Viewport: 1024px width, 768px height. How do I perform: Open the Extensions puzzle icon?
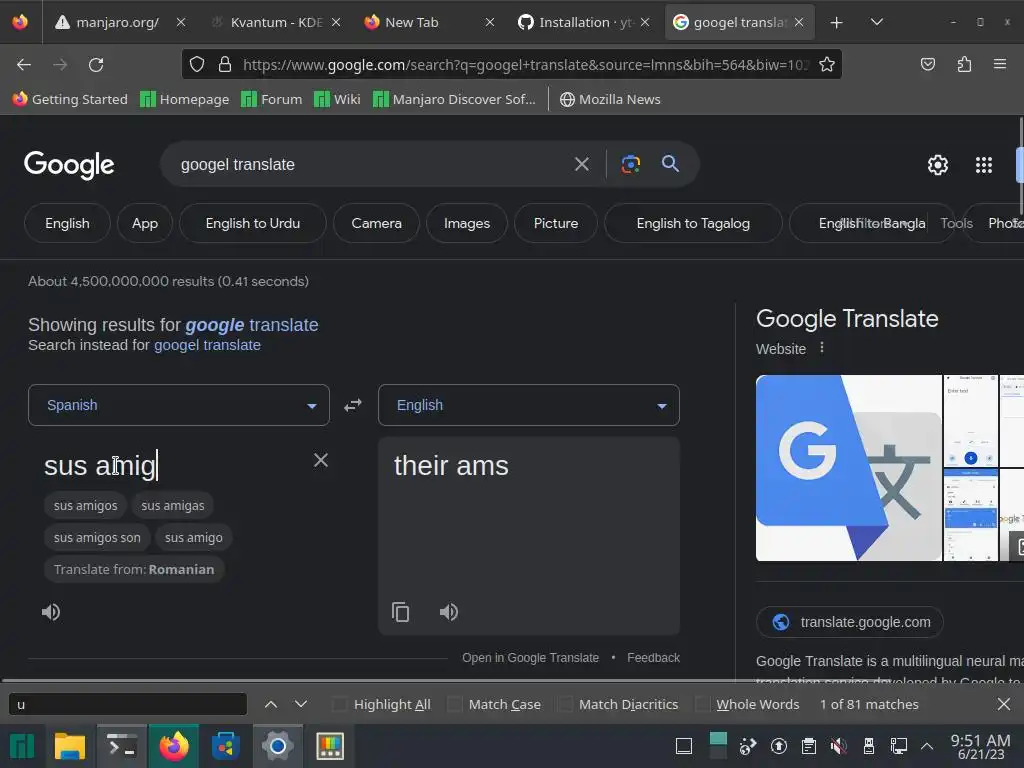pos(964,64)
